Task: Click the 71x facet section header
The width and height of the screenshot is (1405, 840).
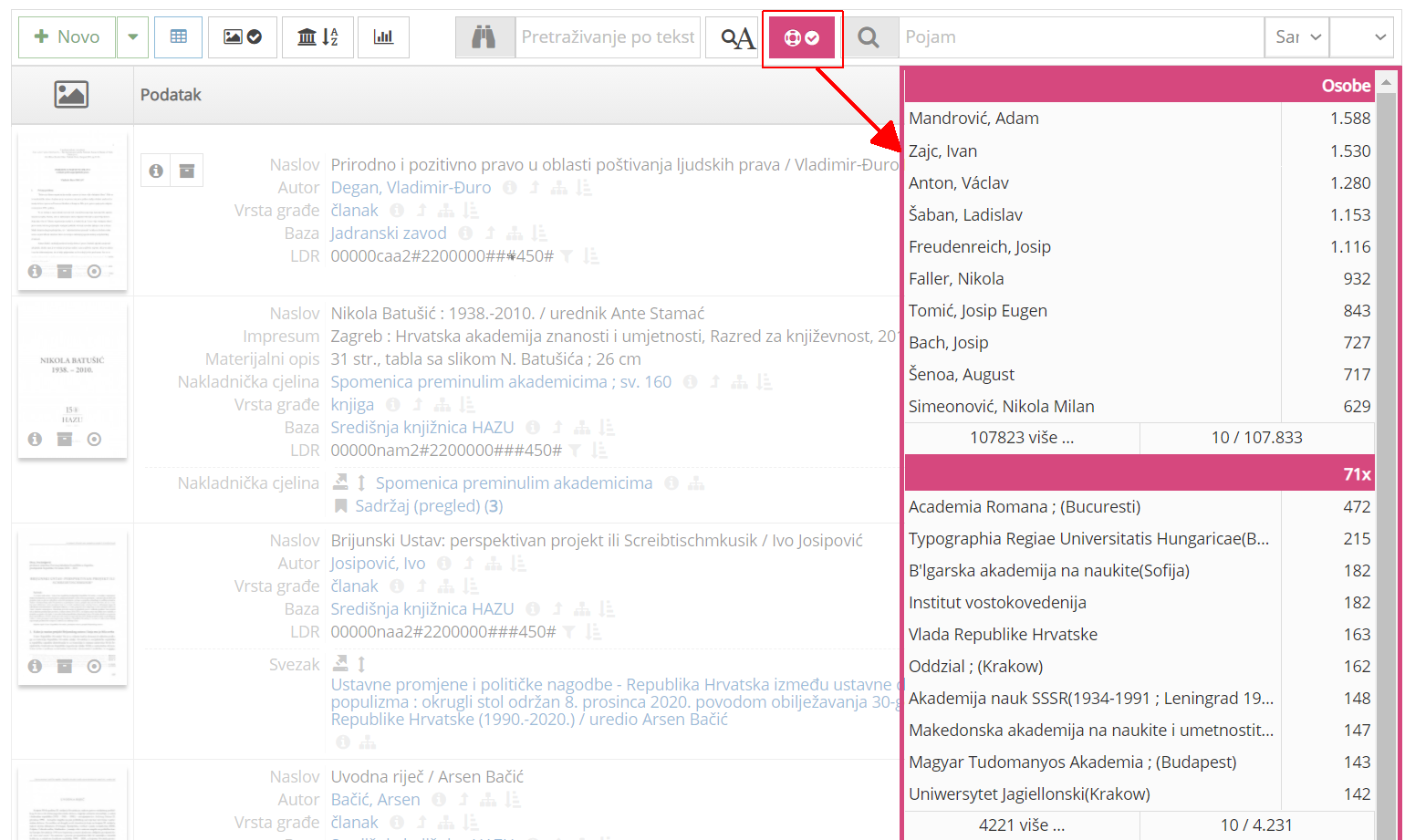Action: click(1139, 473)
